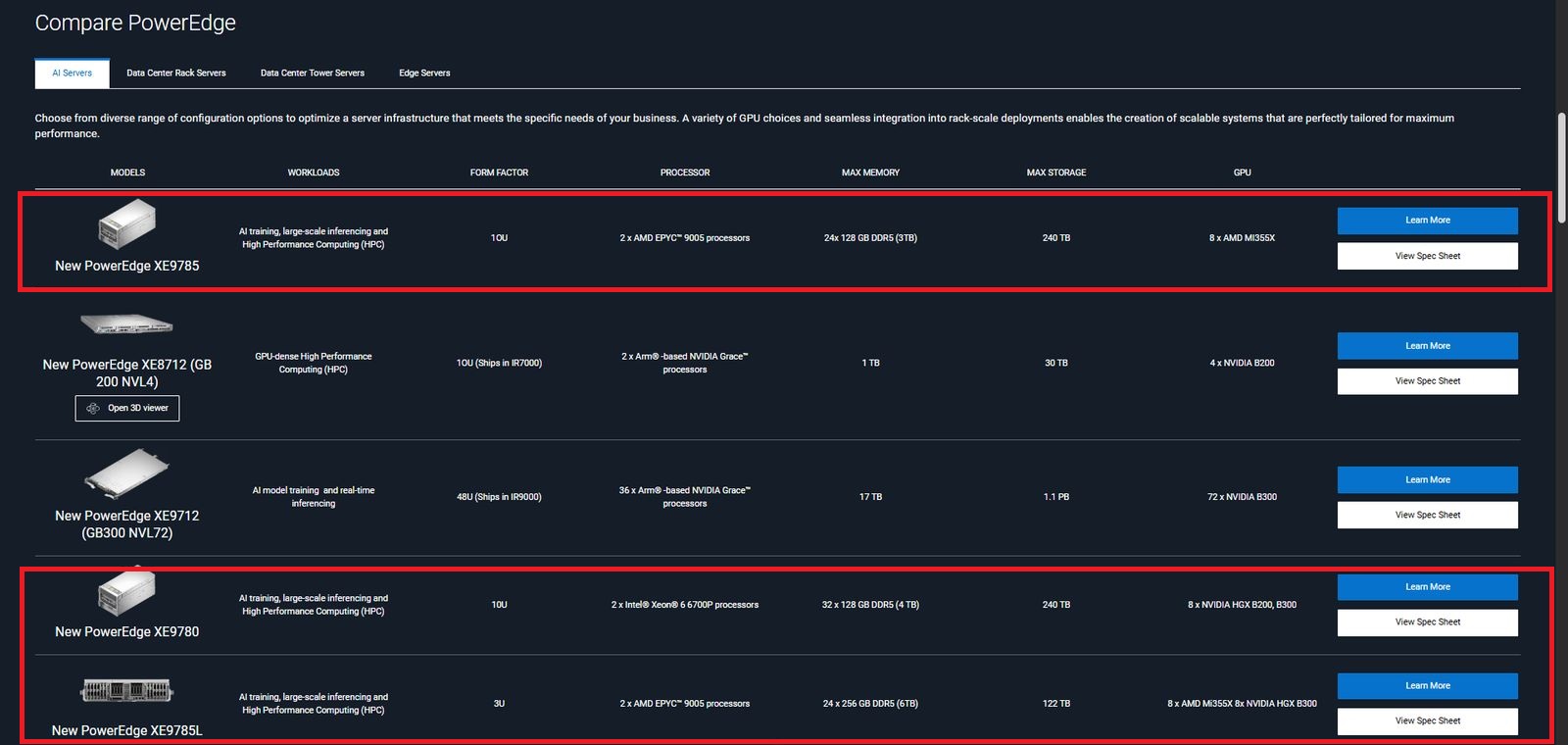
Task: Open the Edge Servers tab
Action: (x=424, y=74)
